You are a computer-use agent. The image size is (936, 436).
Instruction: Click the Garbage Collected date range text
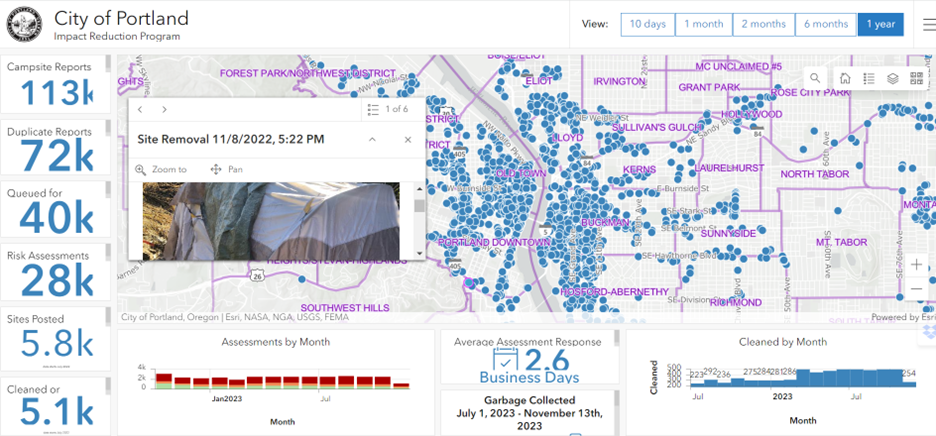click(529, 419)
